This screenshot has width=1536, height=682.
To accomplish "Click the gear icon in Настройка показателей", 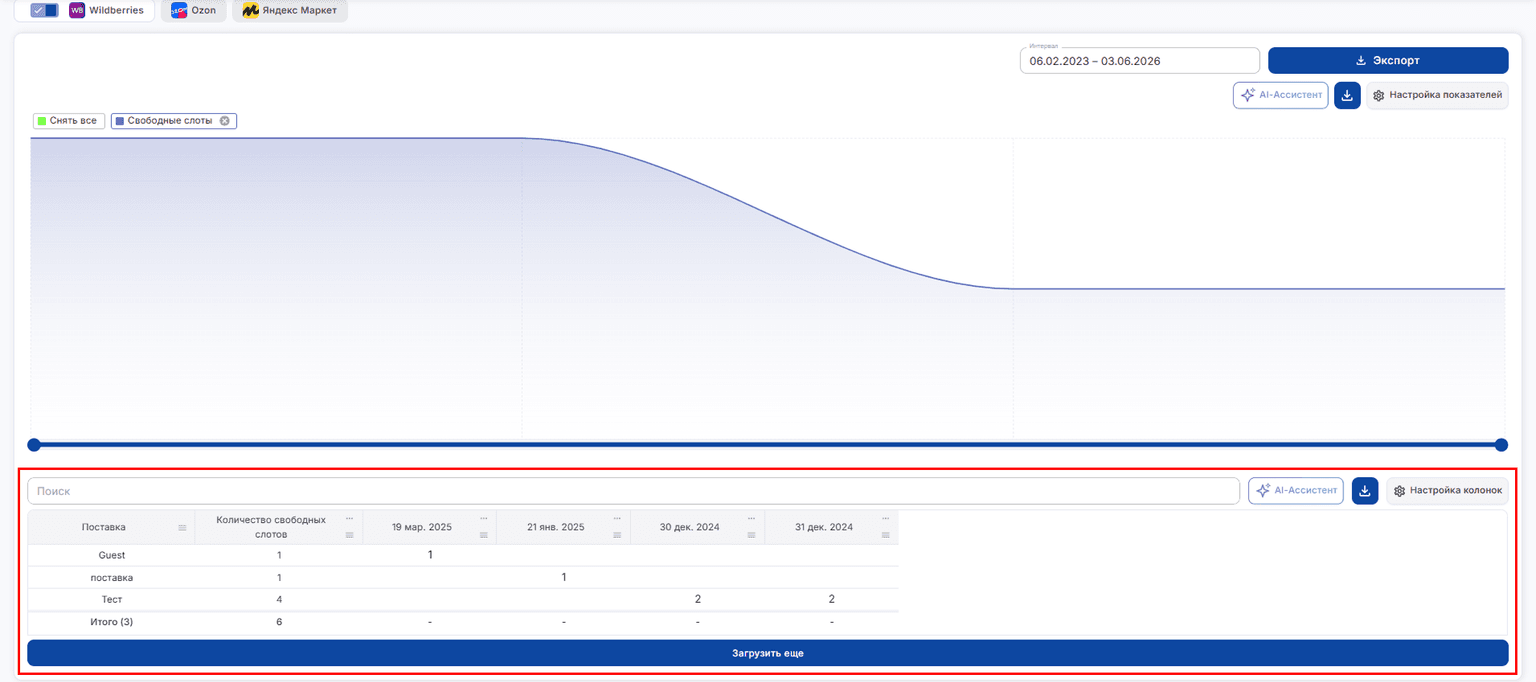I will [x=1378, y=95].
